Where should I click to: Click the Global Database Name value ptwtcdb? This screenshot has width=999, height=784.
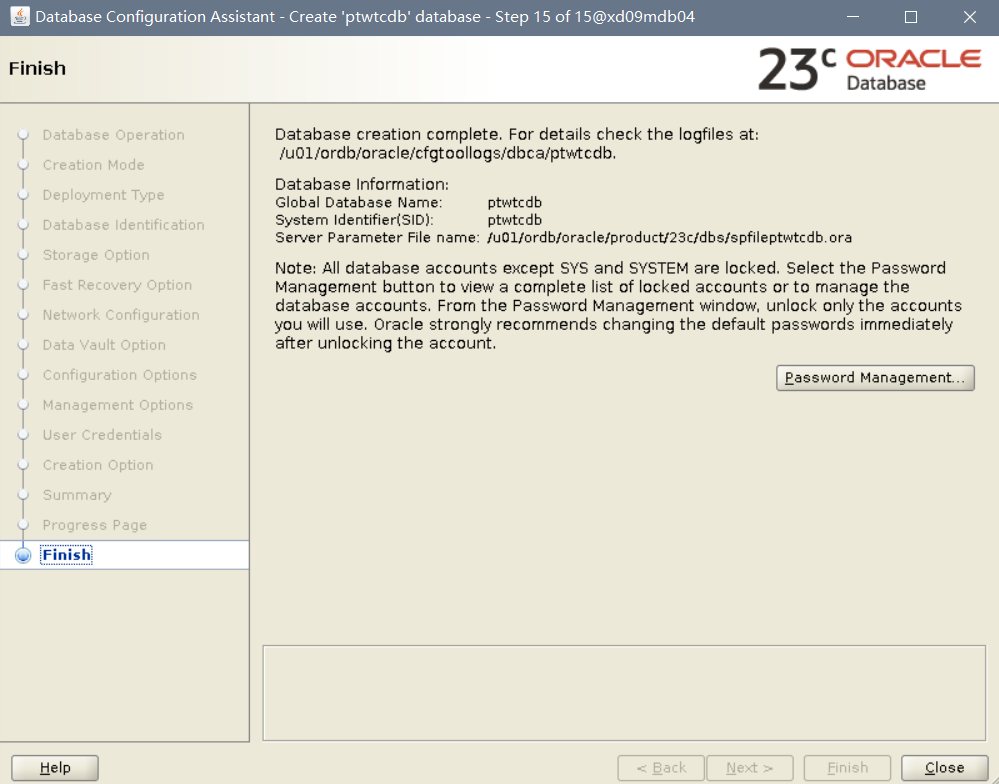click(515, 203)
